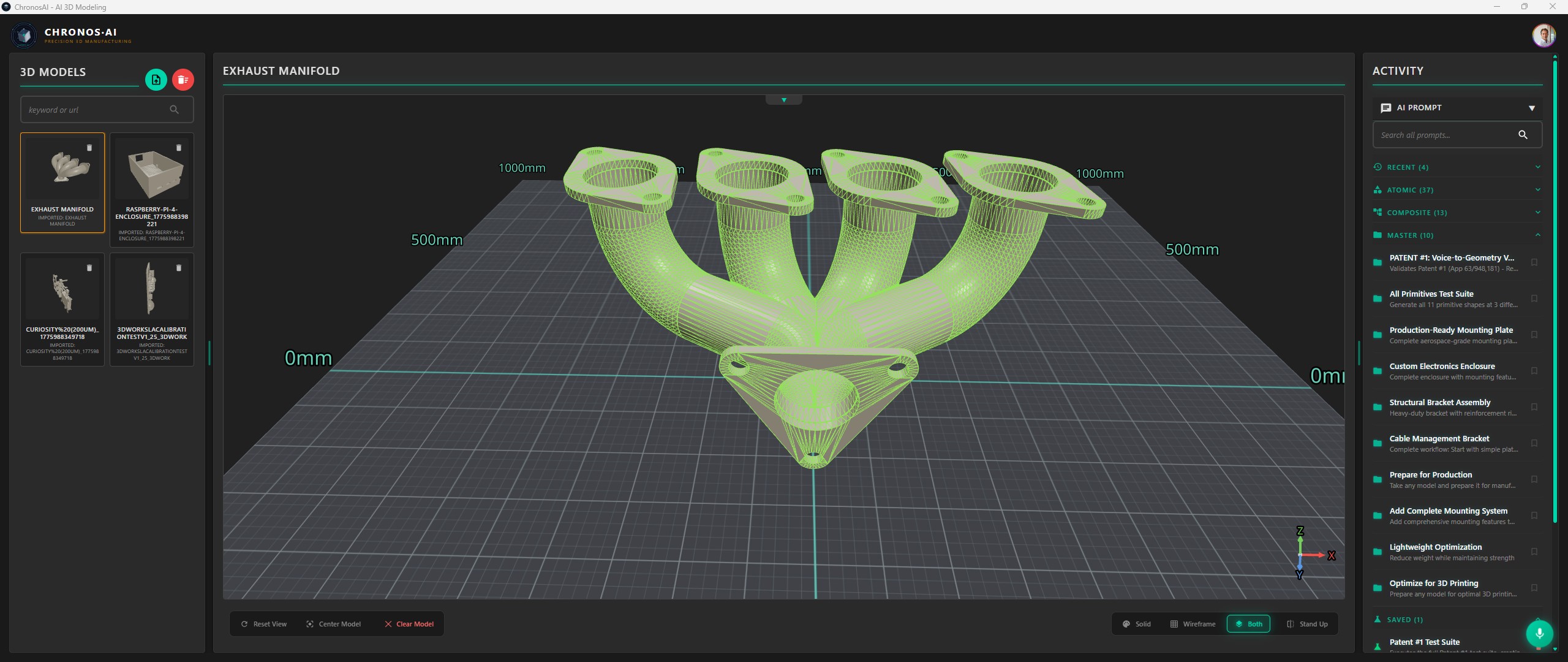Screen dimensions: 1568x662
Task: Collapse the Master (10) section
Action: pos(1457,235)
